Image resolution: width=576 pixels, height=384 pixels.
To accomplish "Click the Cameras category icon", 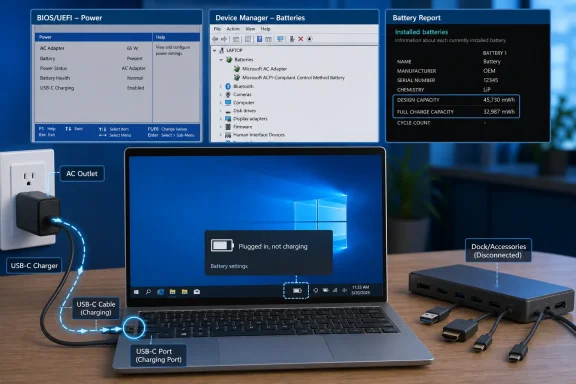I will coord(228,94).
